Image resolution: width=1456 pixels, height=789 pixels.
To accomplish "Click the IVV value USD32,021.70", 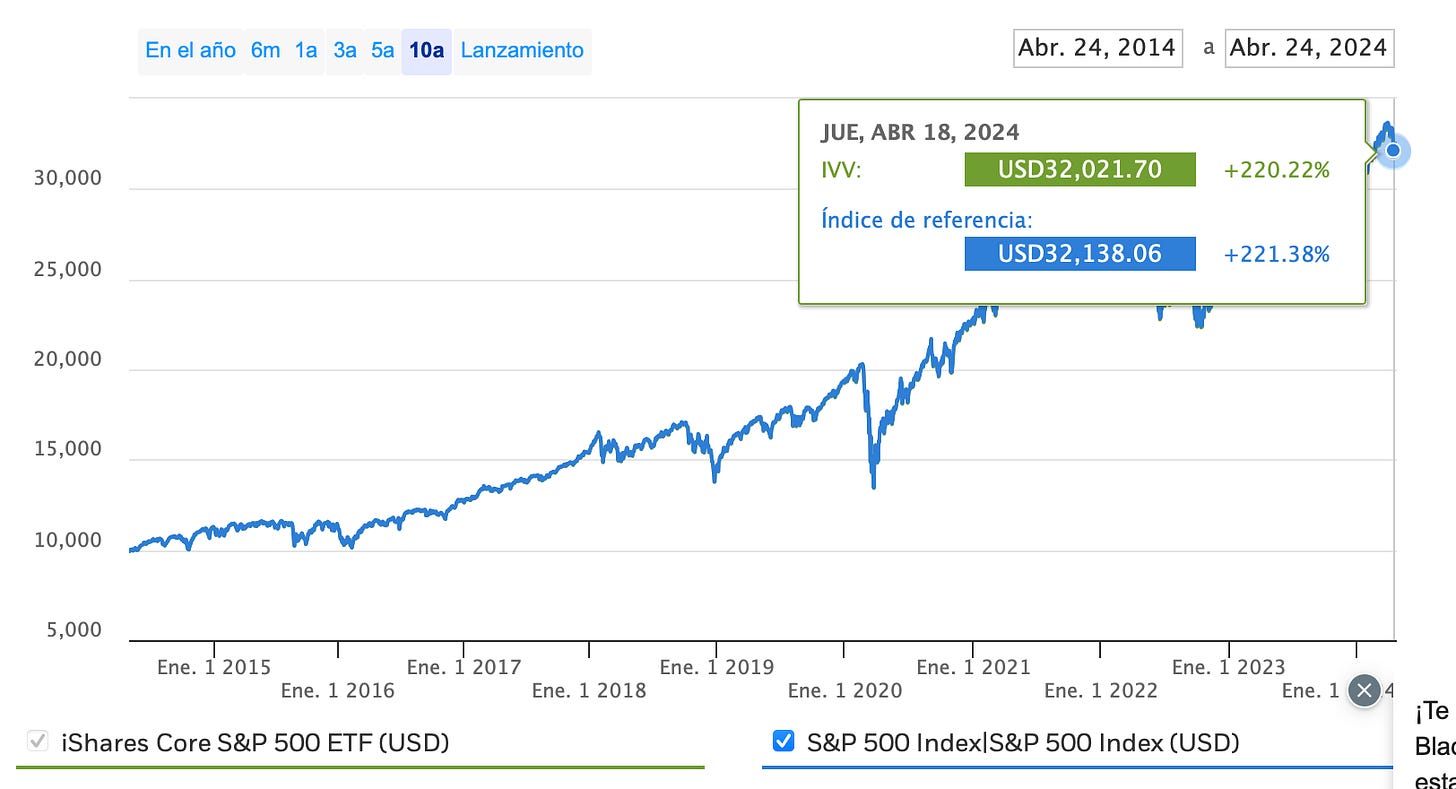I will 1080,170.
